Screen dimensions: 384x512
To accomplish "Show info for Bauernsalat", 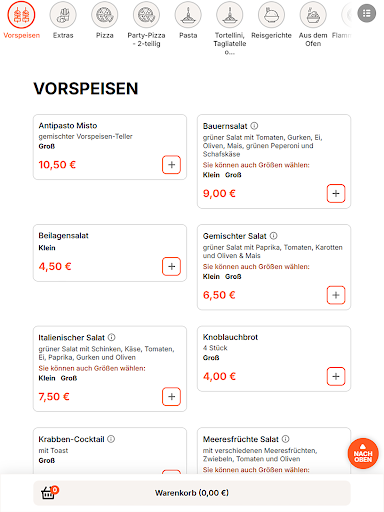I will click(254, 126).
